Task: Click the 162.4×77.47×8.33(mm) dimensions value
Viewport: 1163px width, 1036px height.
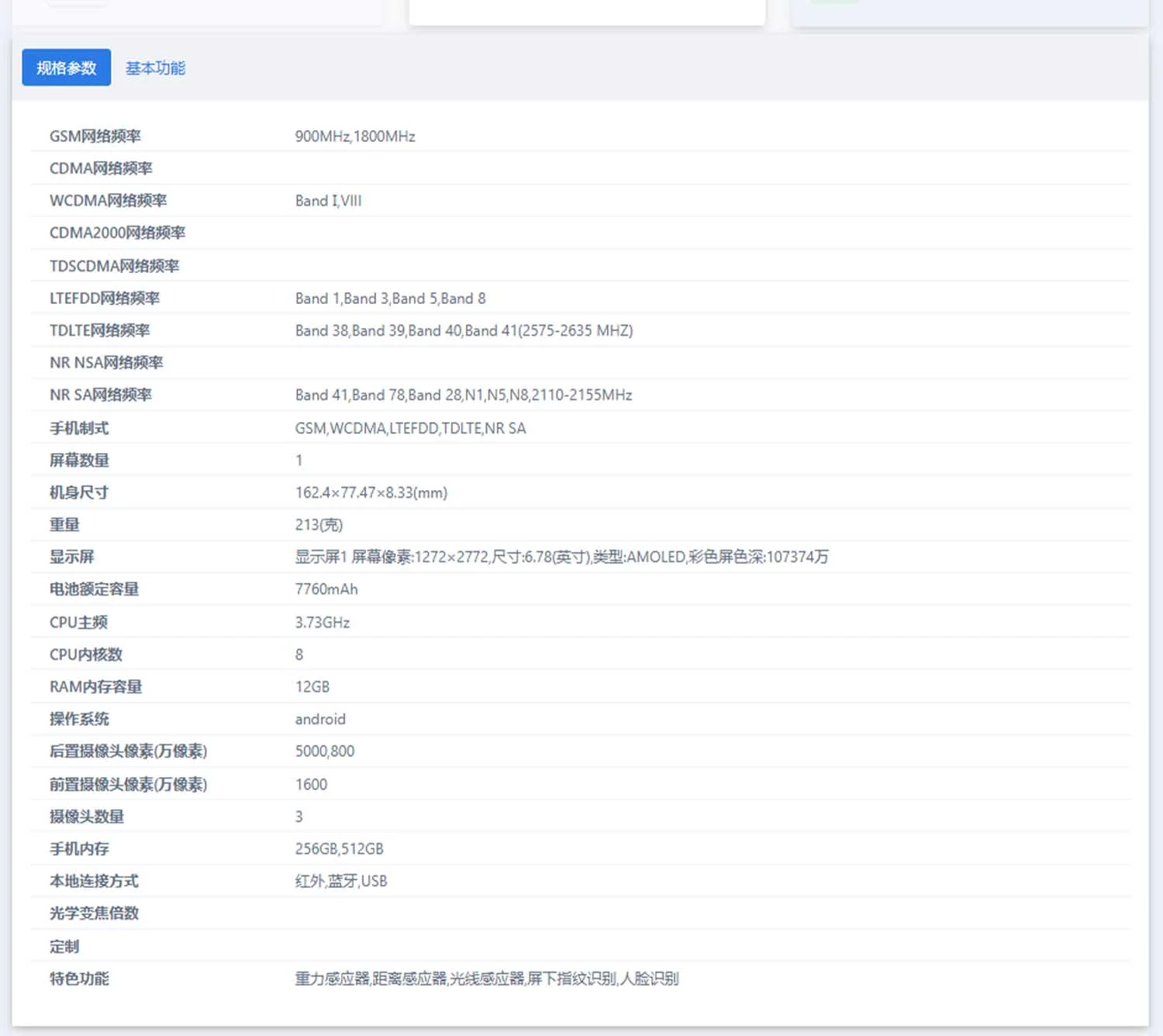Action: [371, 493]
